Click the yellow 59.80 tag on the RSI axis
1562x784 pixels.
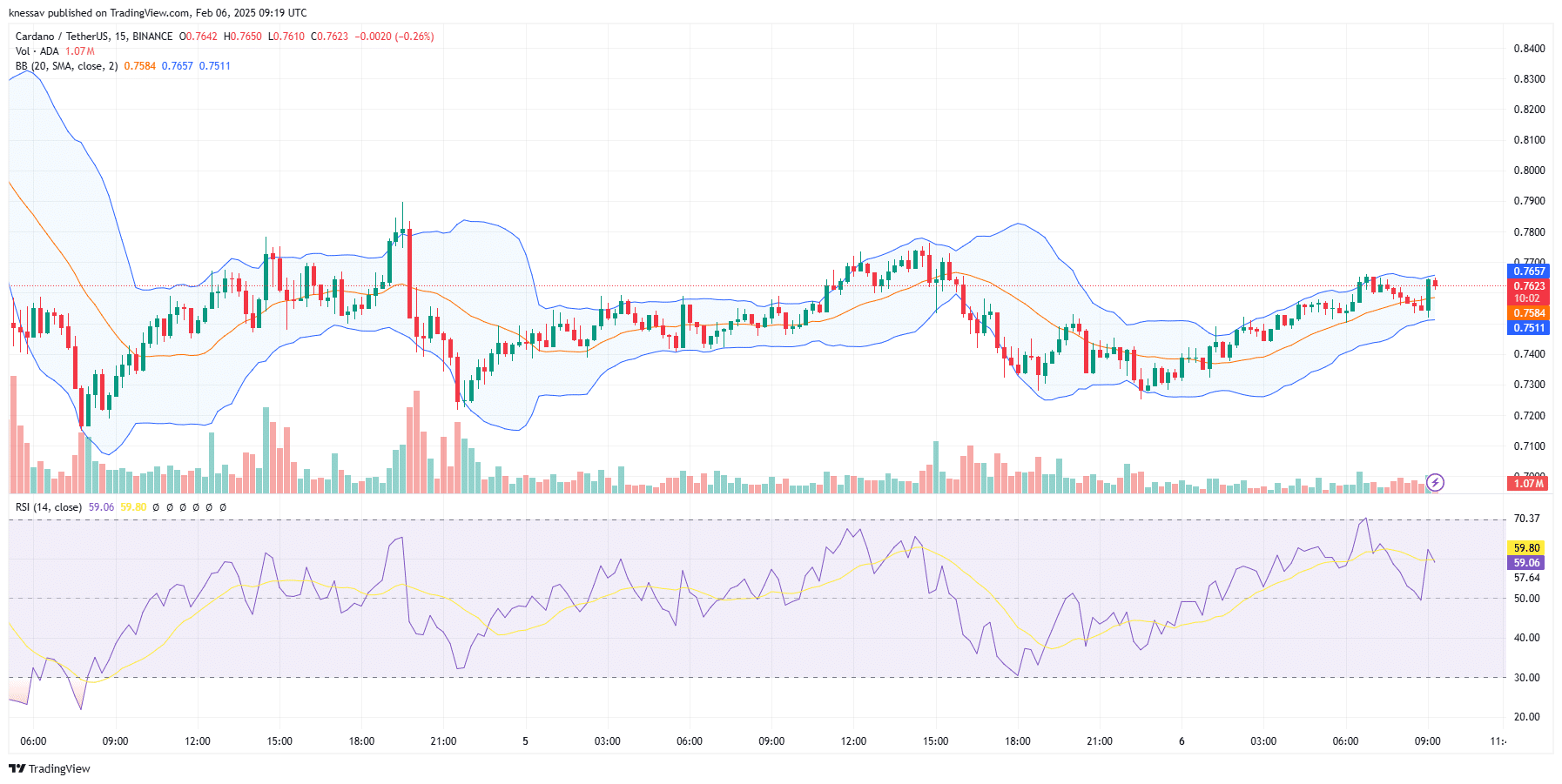[1526, 548]
